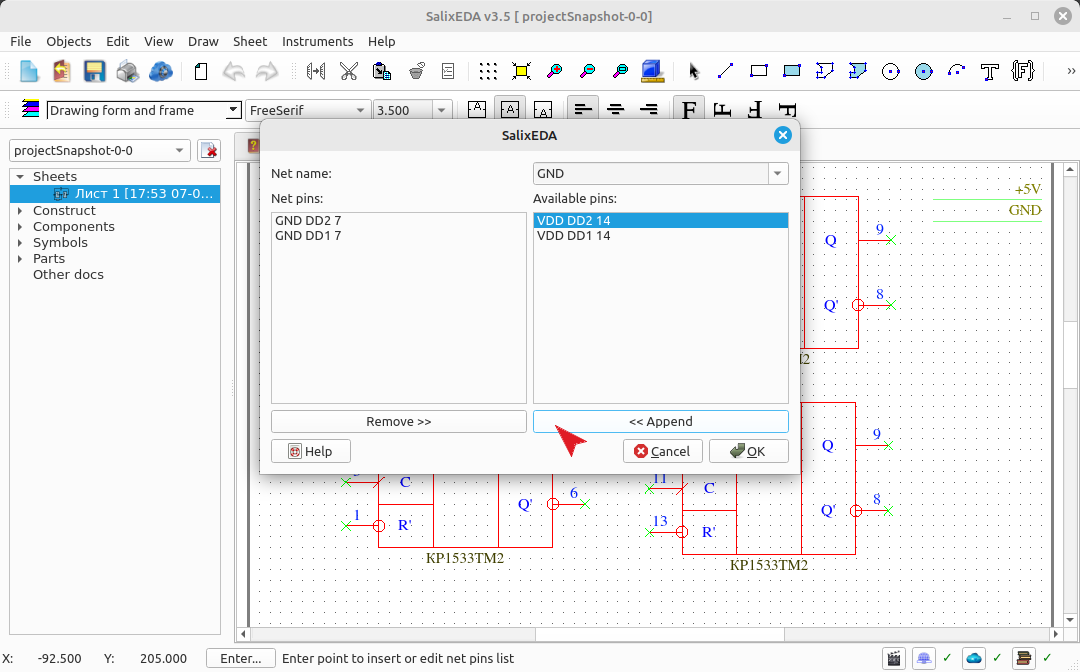Expand the Symbols tree node
This screenshot has width=1080, height=672.
click(20, 242)
